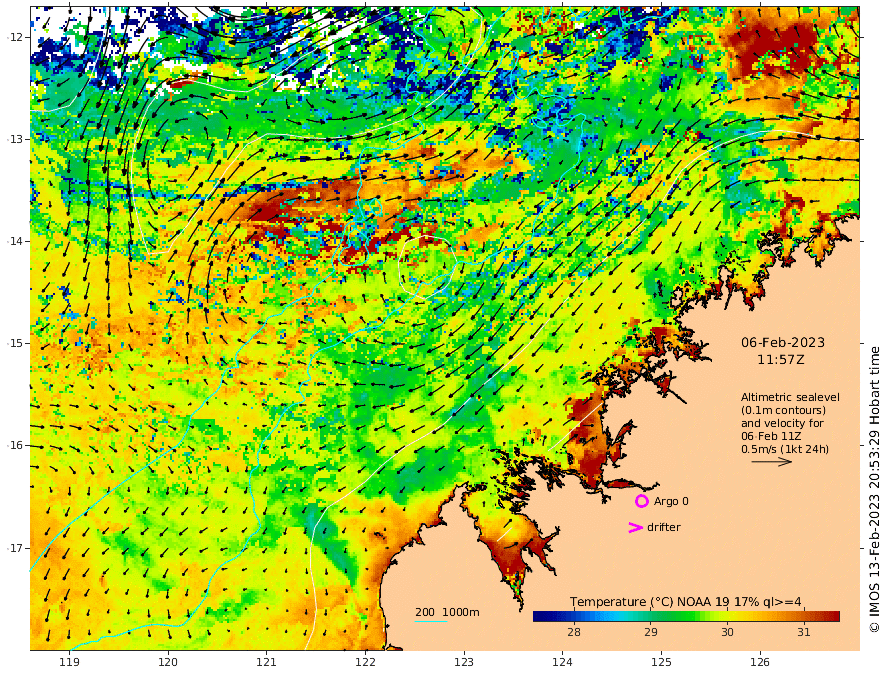The height and width of the screenshot is (680, 880).
Task: Click longitude label 124
Action: (563, 662)
